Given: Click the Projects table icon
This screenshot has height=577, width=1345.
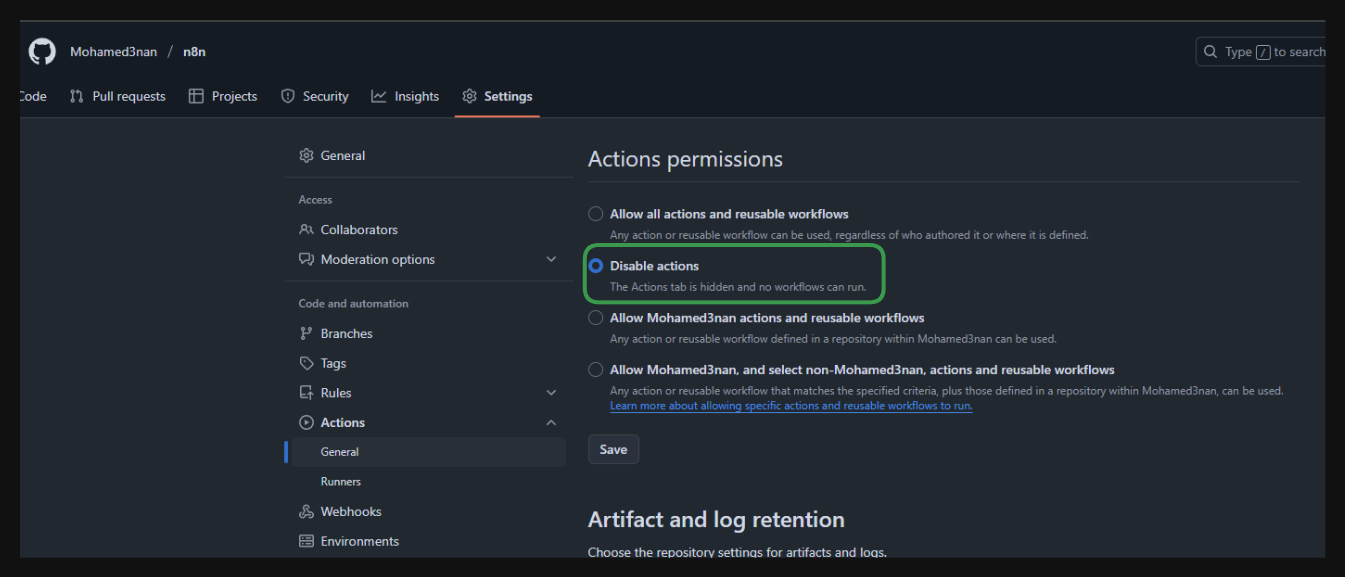Looking at the screenshot, I should [x=196, y=96].
